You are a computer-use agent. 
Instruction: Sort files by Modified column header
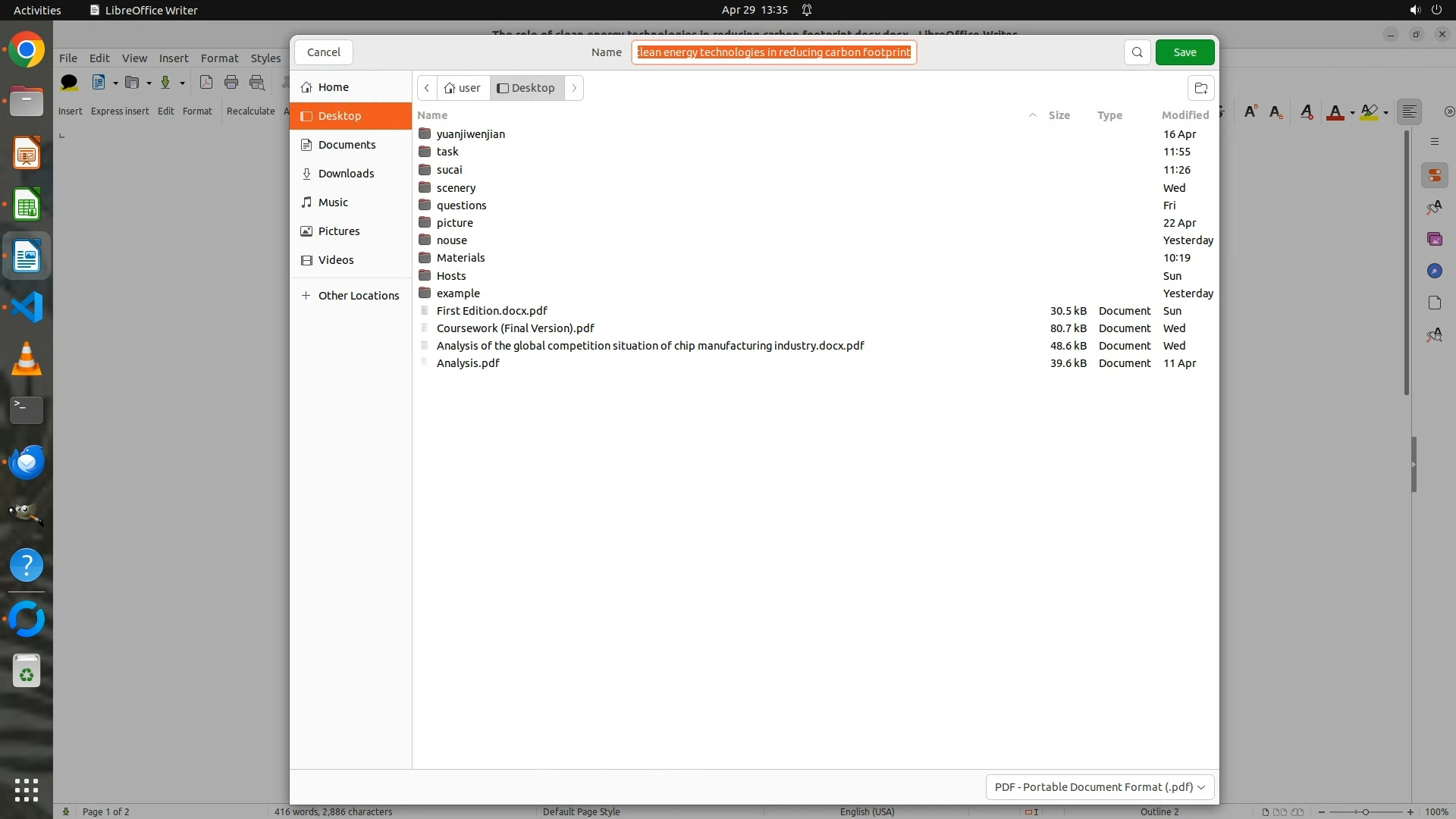(x=1185, y=115)
